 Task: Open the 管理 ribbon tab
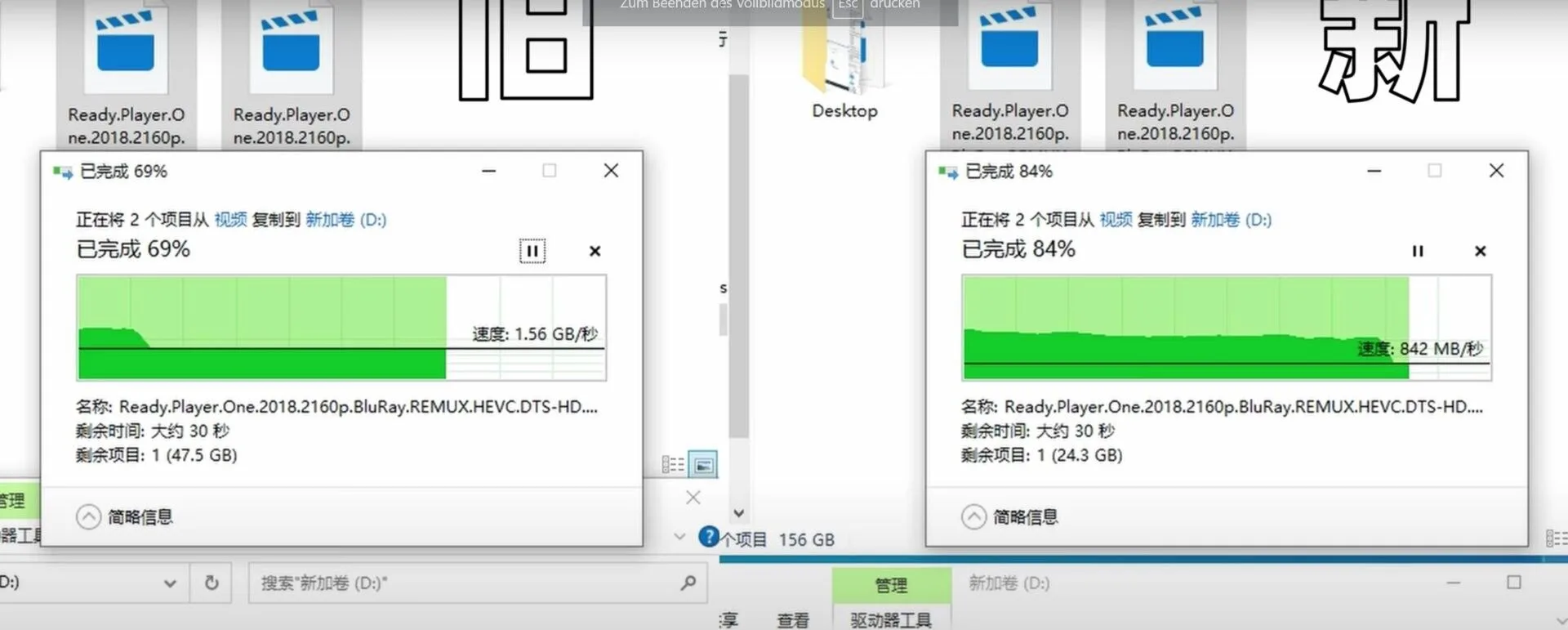coord(891,585)
